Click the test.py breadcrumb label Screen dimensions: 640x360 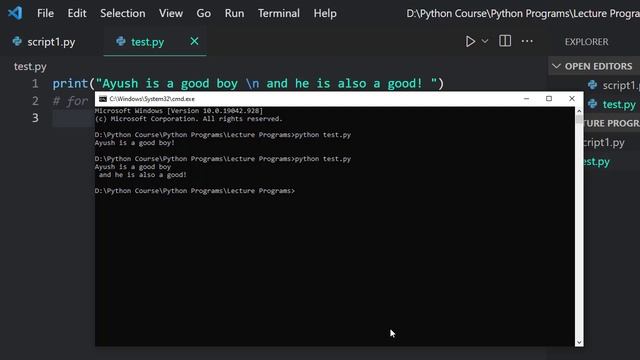pos(30,67)
